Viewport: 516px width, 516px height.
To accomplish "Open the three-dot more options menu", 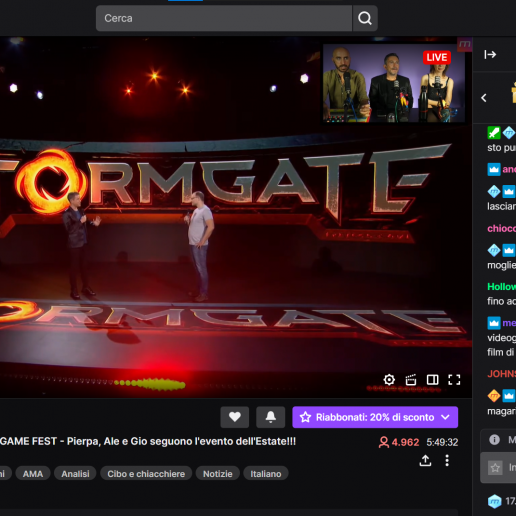I will [447, 461].
